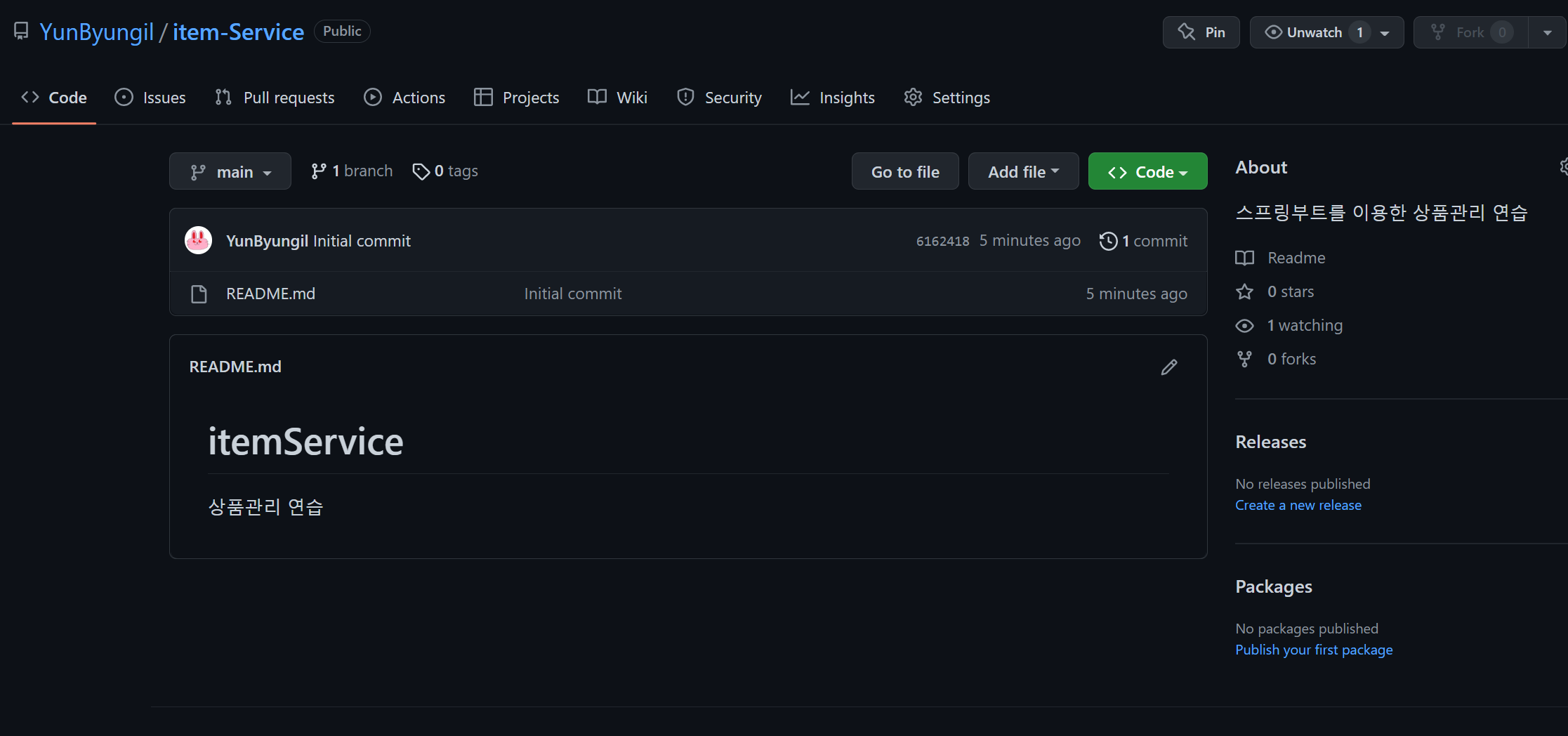The image size is (1568, 736).
Task: Open the Projects tab
Action: point(517,98)
